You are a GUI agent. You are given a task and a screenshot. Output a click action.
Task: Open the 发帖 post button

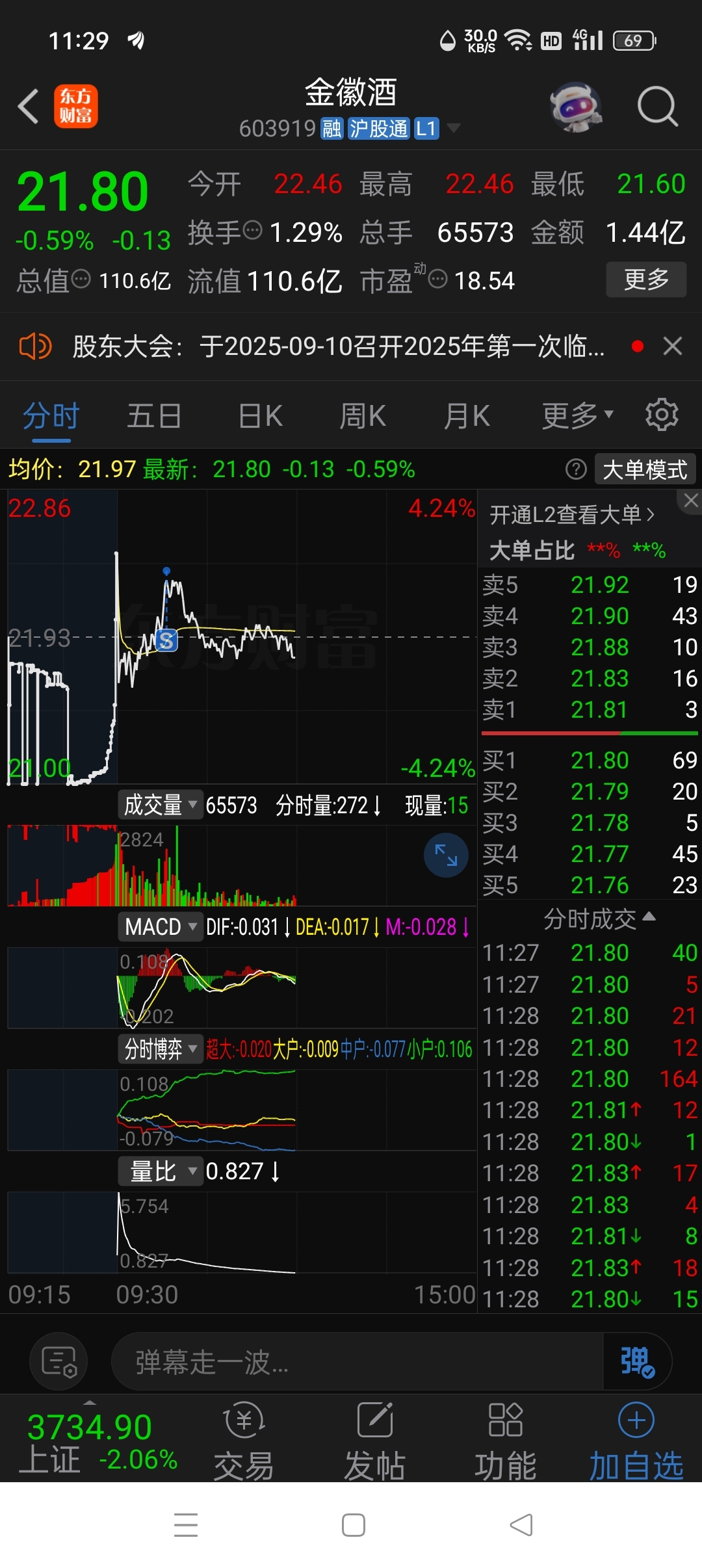[375, 1441]
